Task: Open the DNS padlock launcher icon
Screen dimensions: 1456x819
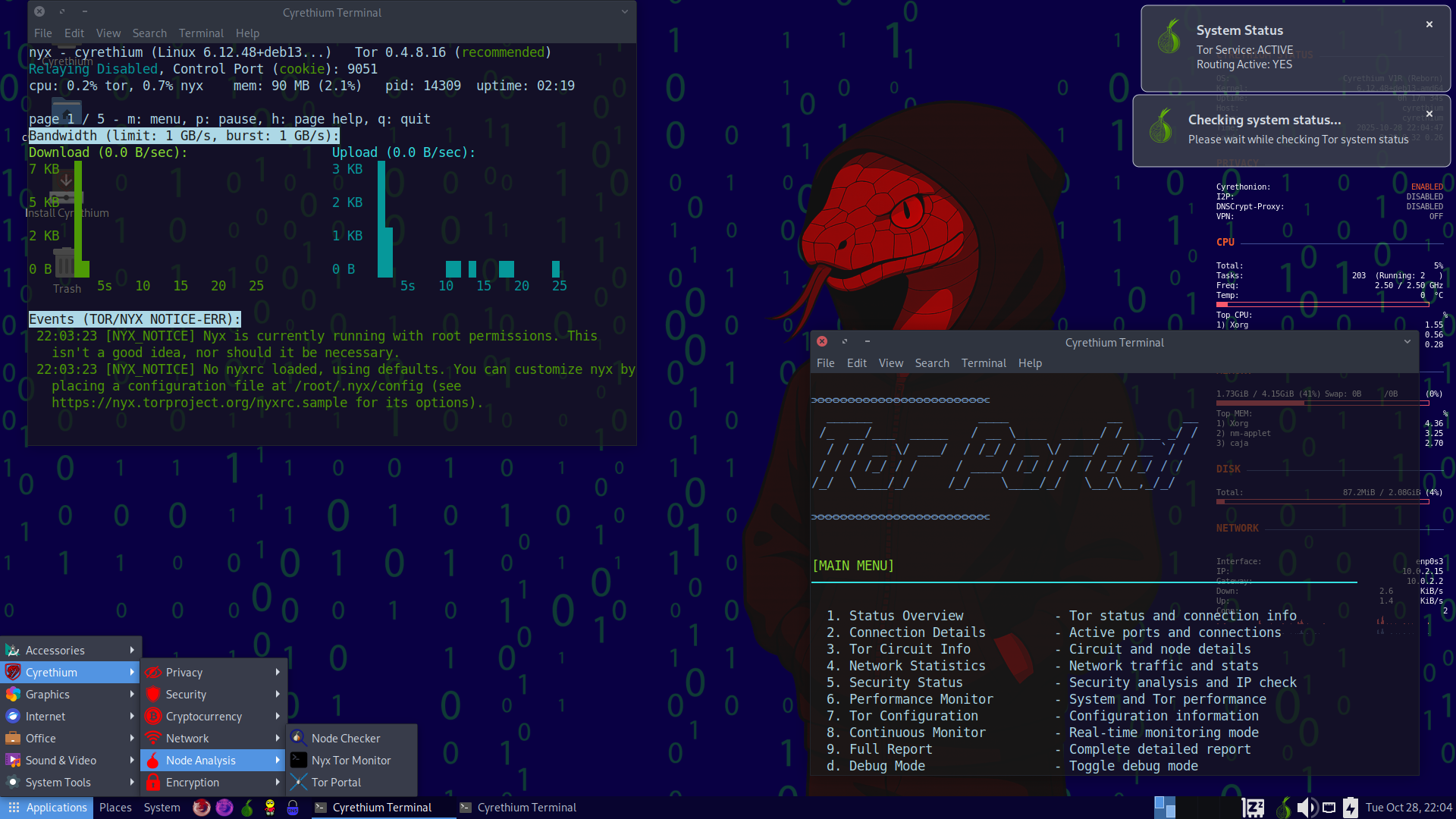Action: coord(293,808)
